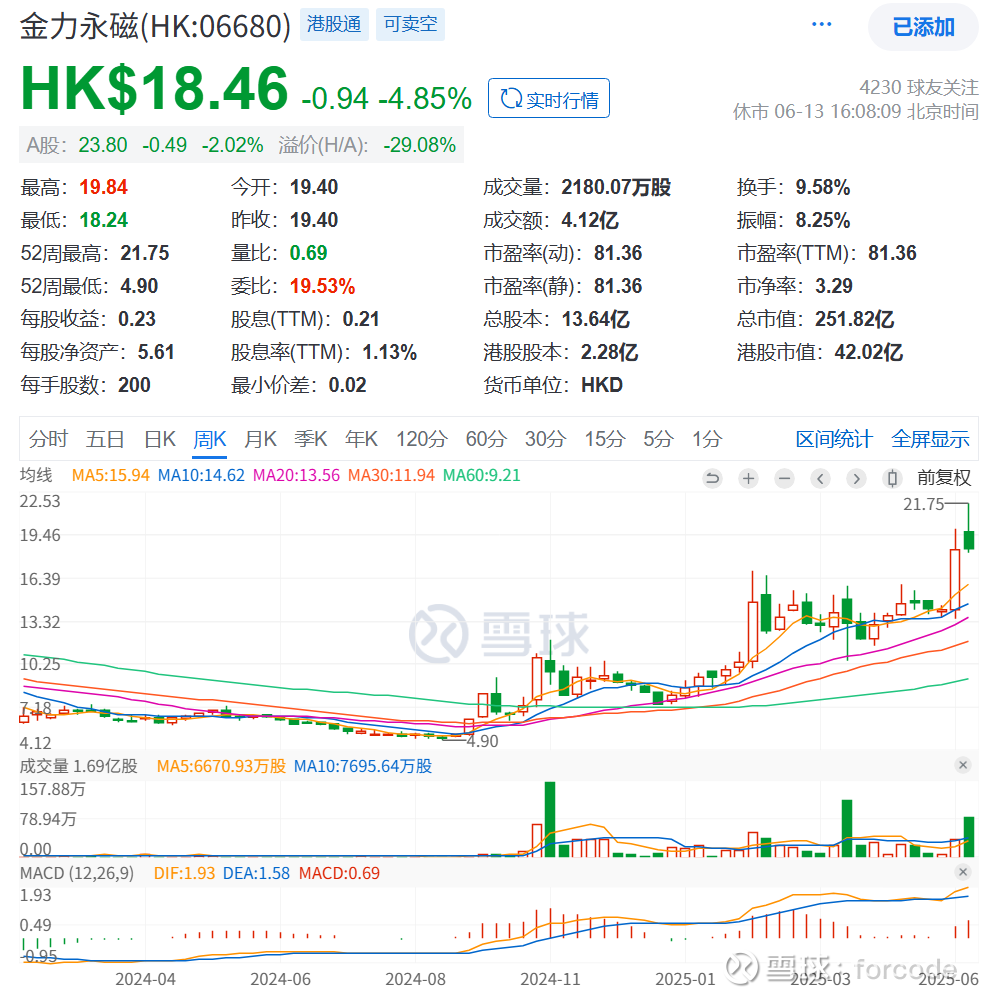
Task: Click the MA5:15.94 legend value
Action: pyautogui.click(x=110, y=475)
